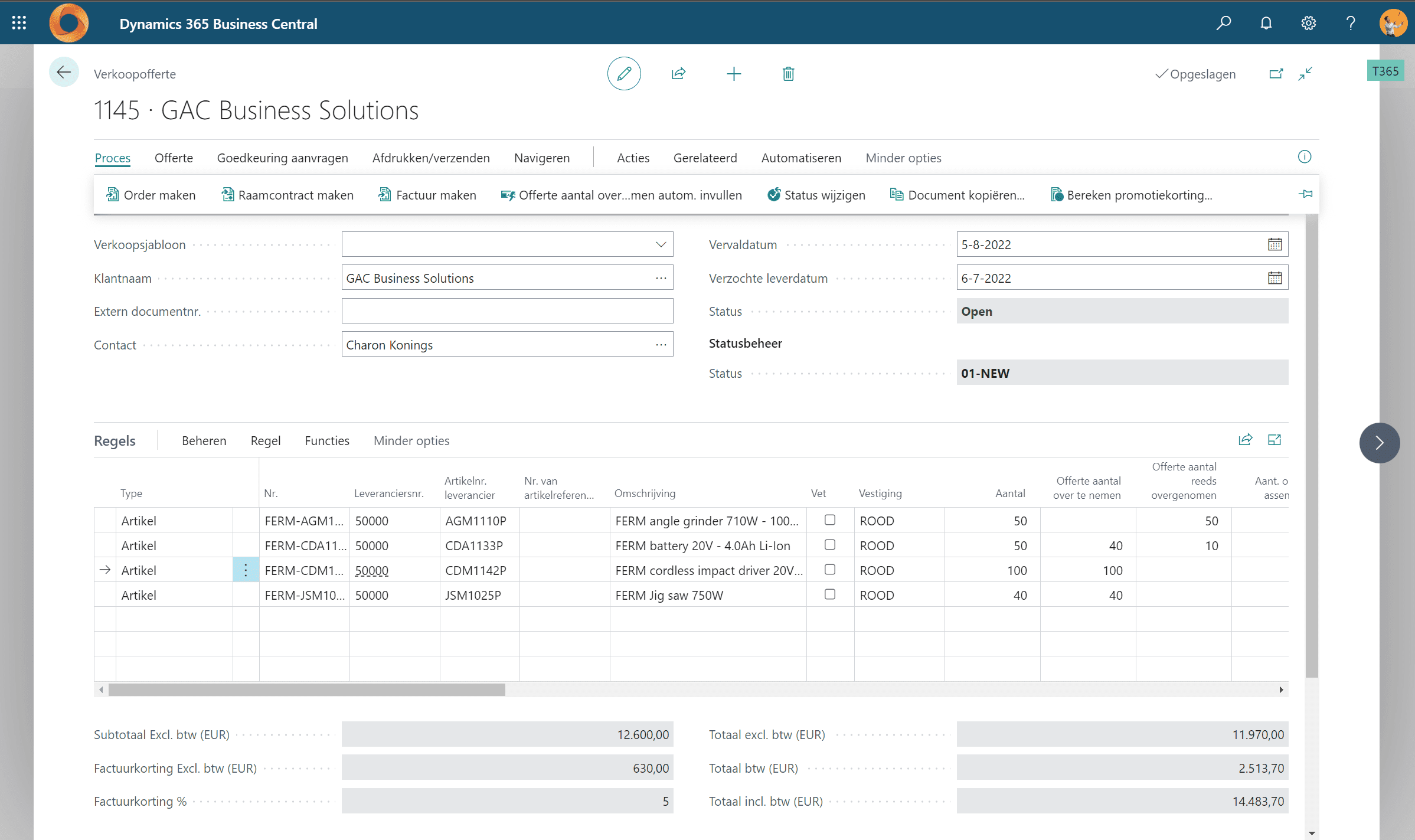Image resolution: width=1415 pixels, height=840 pixels.
Task: Click Offerte aantal over...men autom. invullen
Action: click(621, 195)
